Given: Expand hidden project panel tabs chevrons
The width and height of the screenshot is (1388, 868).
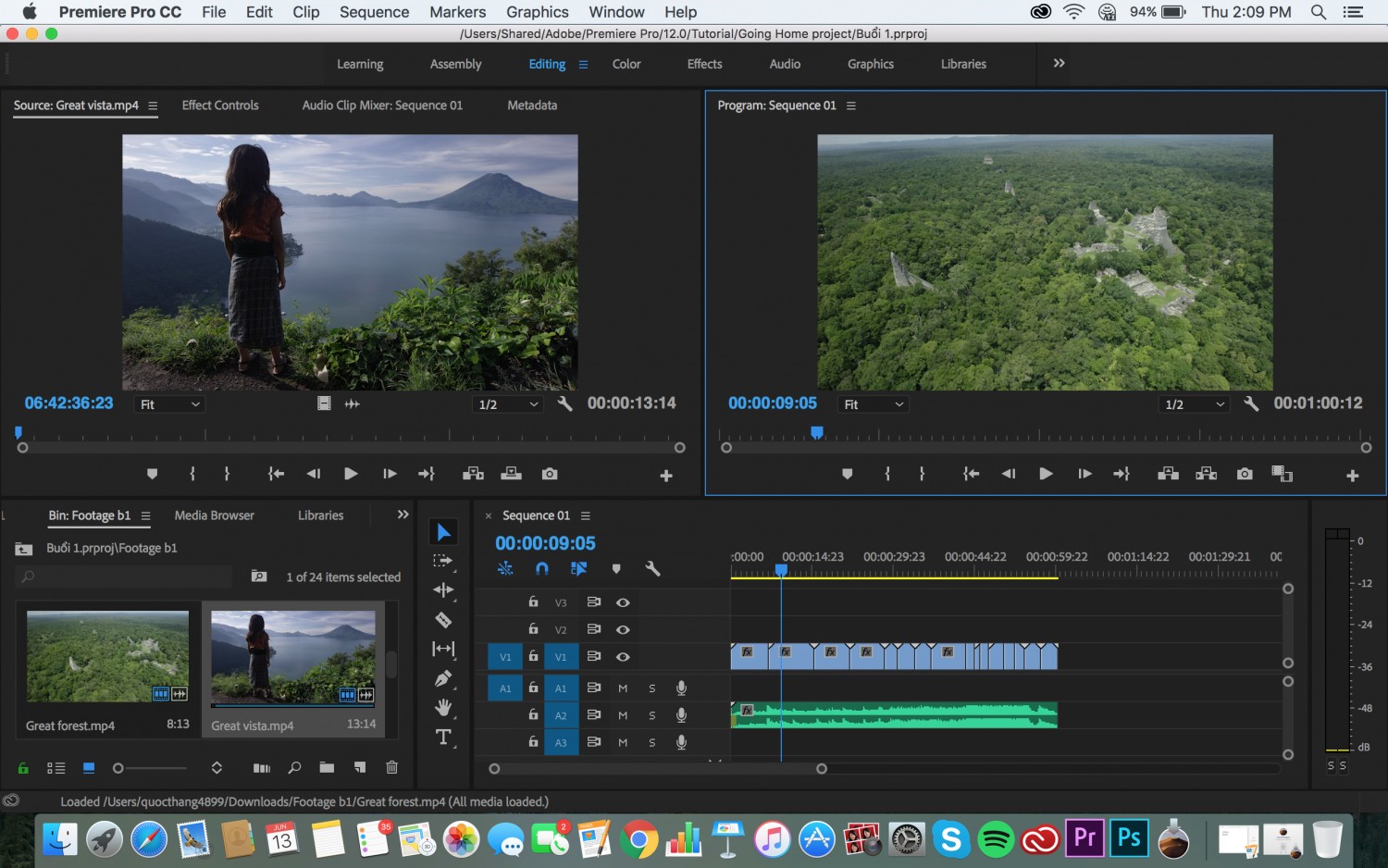Looking at the screenshot, I should 403,515.
